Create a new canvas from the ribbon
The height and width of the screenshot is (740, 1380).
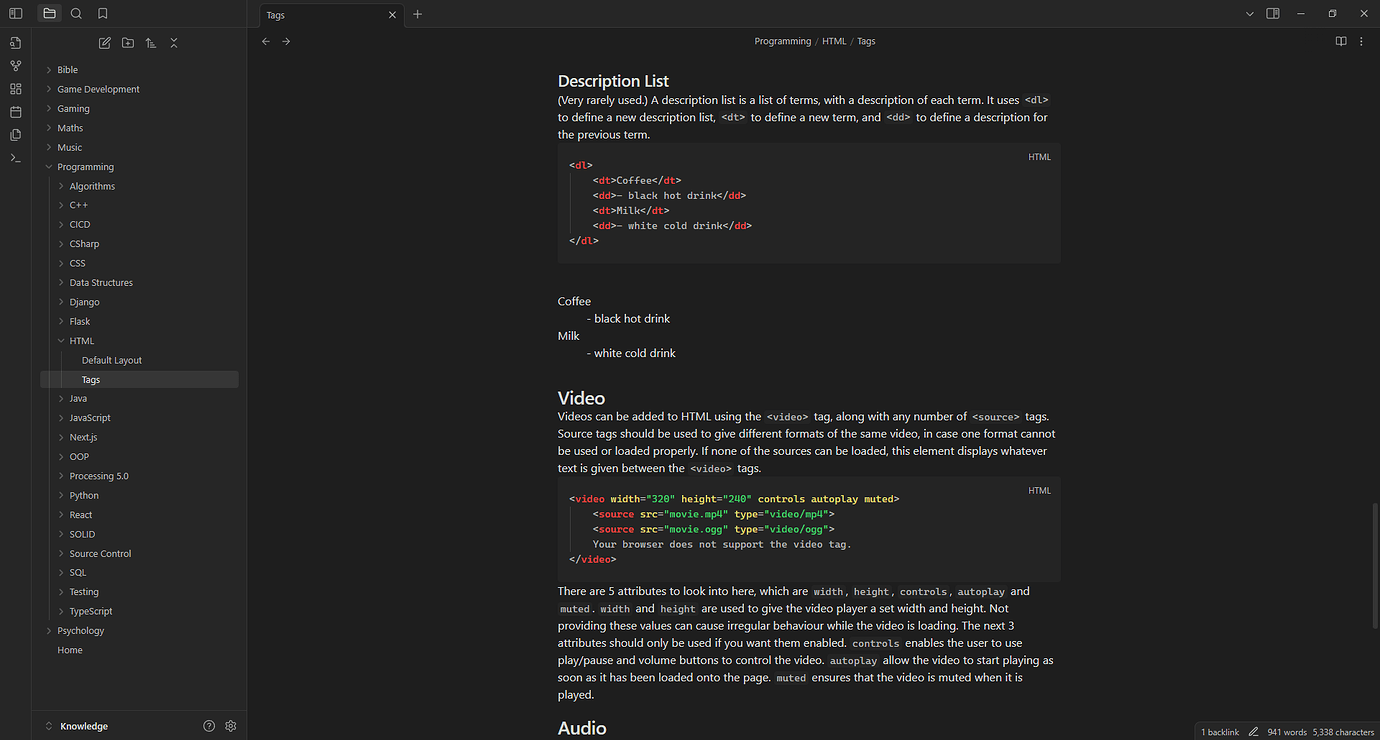pos(15,89)
